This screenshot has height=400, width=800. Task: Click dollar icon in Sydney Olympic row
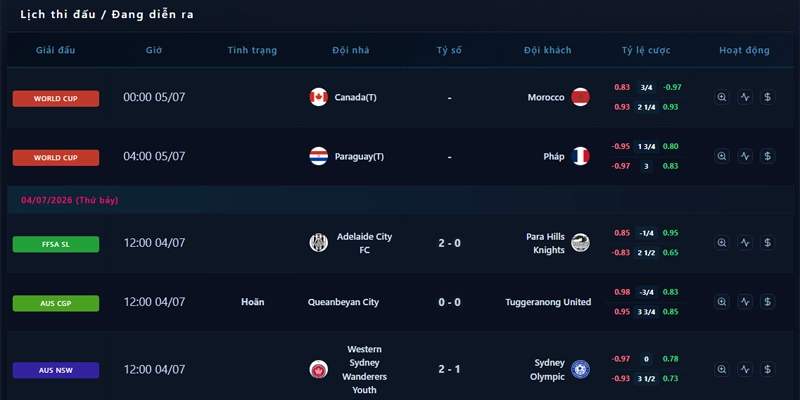click(767, 369)
